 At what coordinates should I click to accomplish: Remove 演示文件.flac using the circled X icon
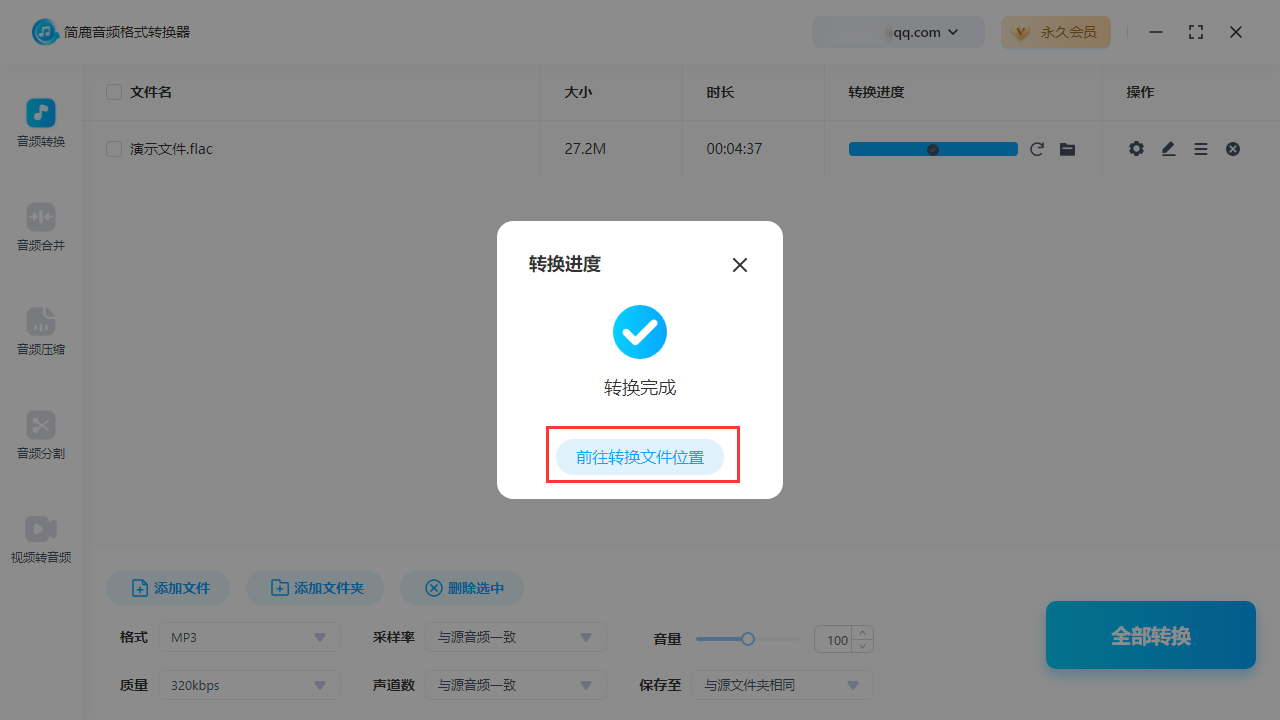coord(1233,148)
